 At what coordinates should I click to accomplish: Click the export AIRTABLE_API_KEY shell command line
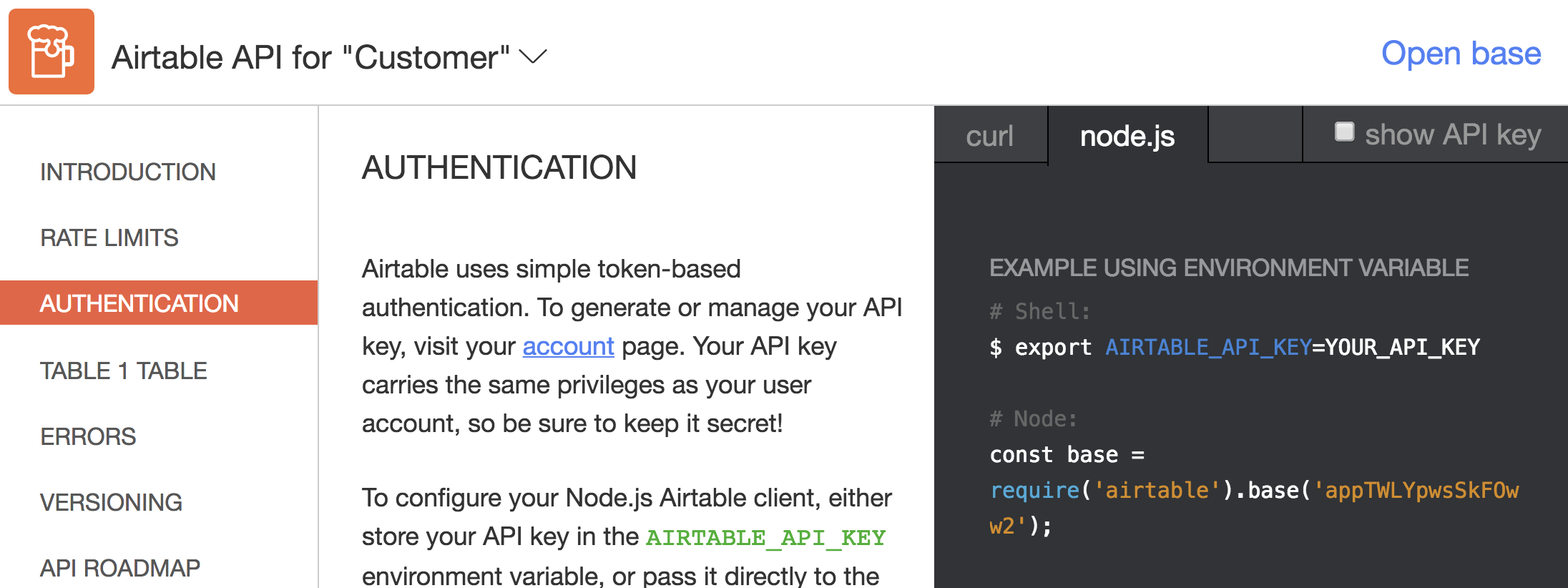tap(1235, 348)
